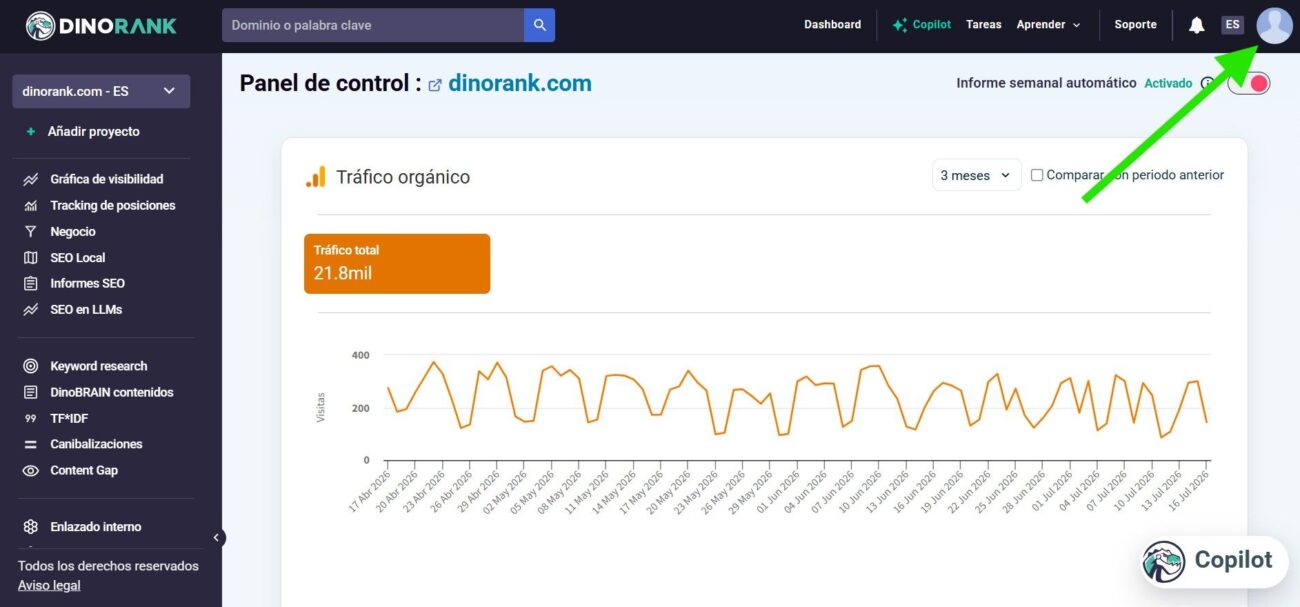
Task: Click the SEO Local map icon
Action: coord(30,257)
